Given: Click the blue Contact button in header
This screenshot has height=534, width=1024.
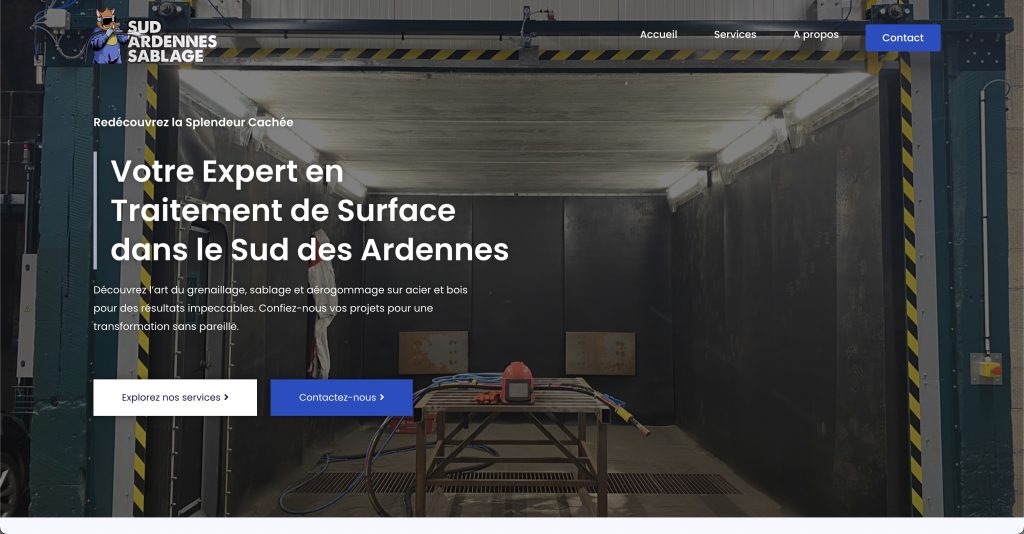Looking at the screenshot, I should point(903,38).
